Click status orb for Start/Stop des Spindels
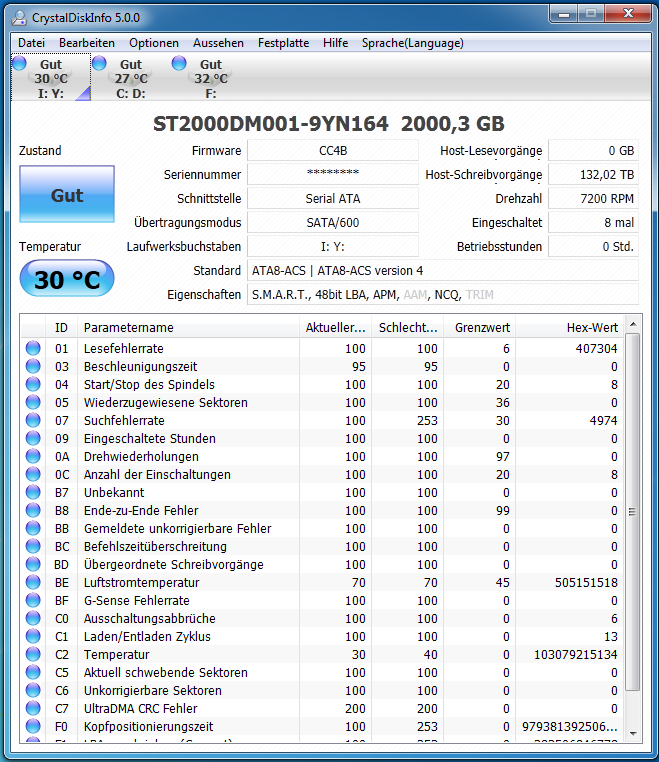Image resolution: width=659 pixels, height=762 pixels. pos(33,384)
